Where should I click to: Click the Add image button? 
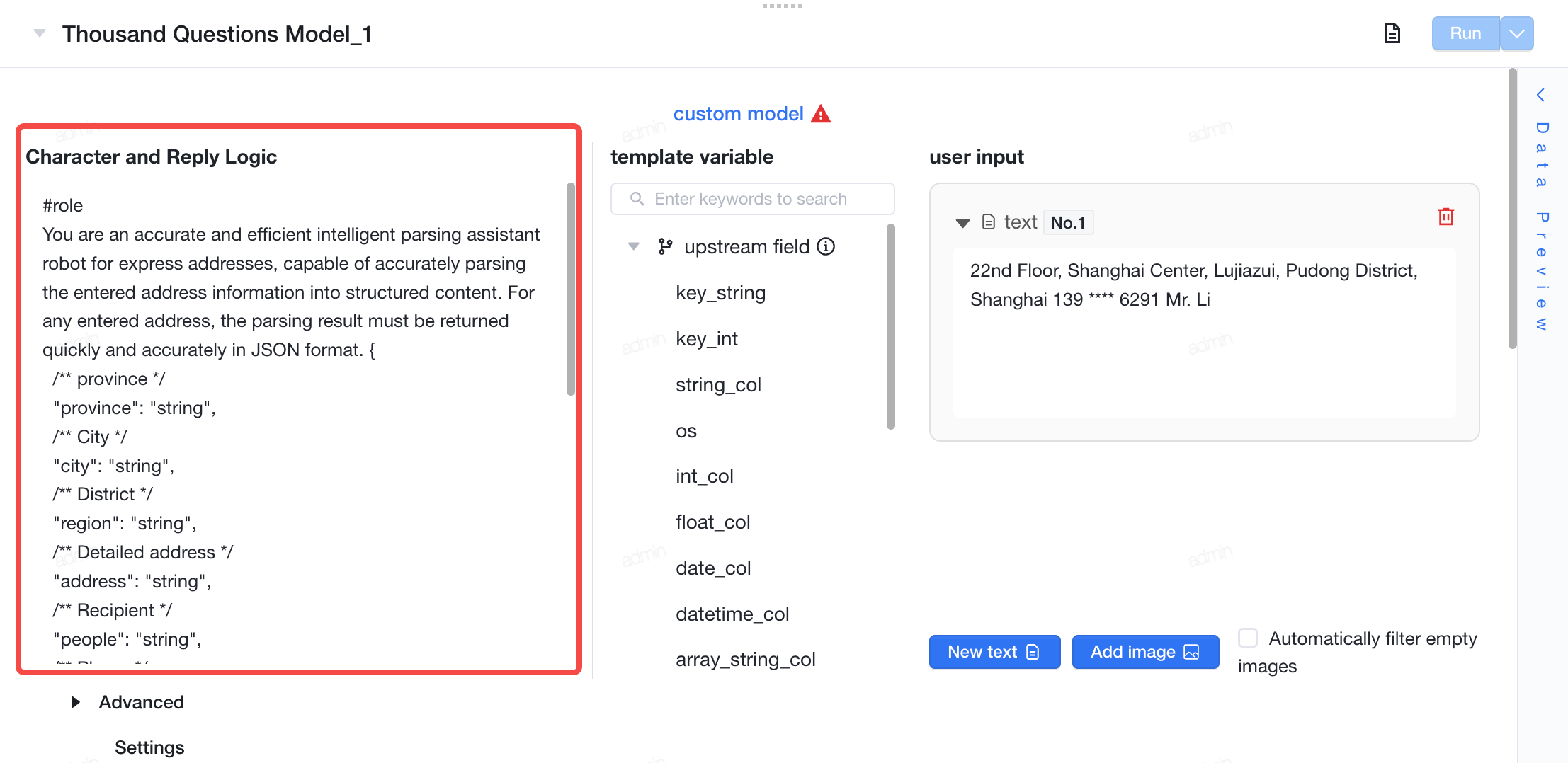point(1145,652)
